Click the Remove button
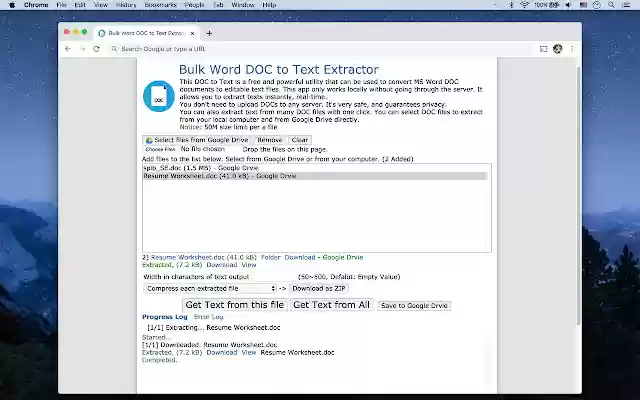The image size is (640, 400). pyautogui.click(x=269, y=140)
